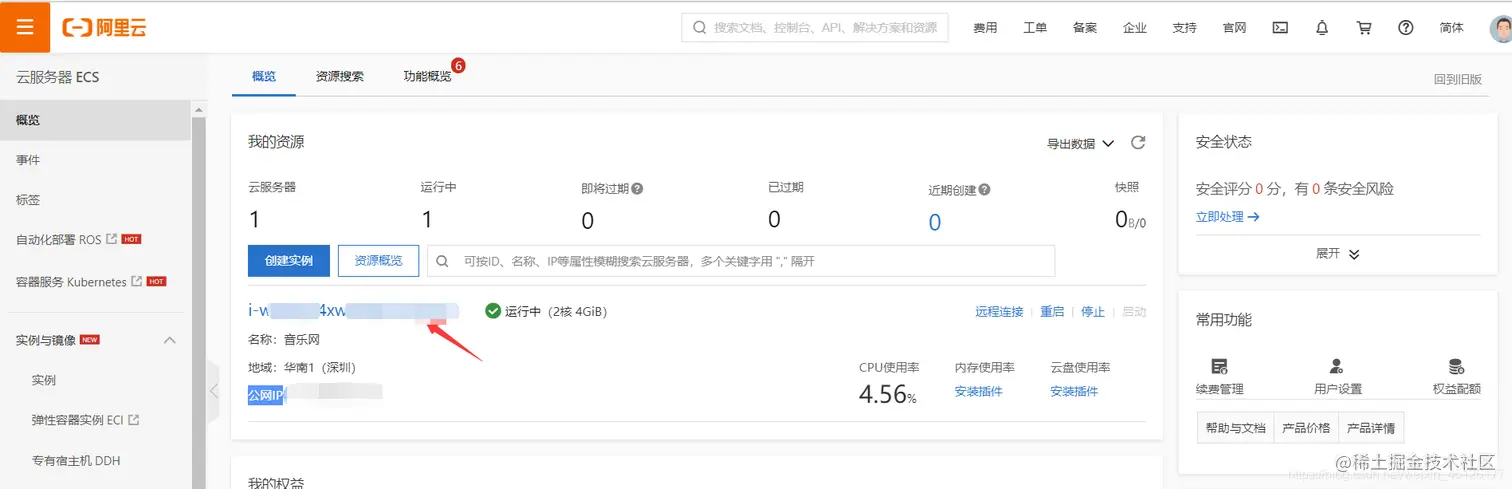Click 重启 instance link
1512x489 pixels.
(x=1052, y=312)
